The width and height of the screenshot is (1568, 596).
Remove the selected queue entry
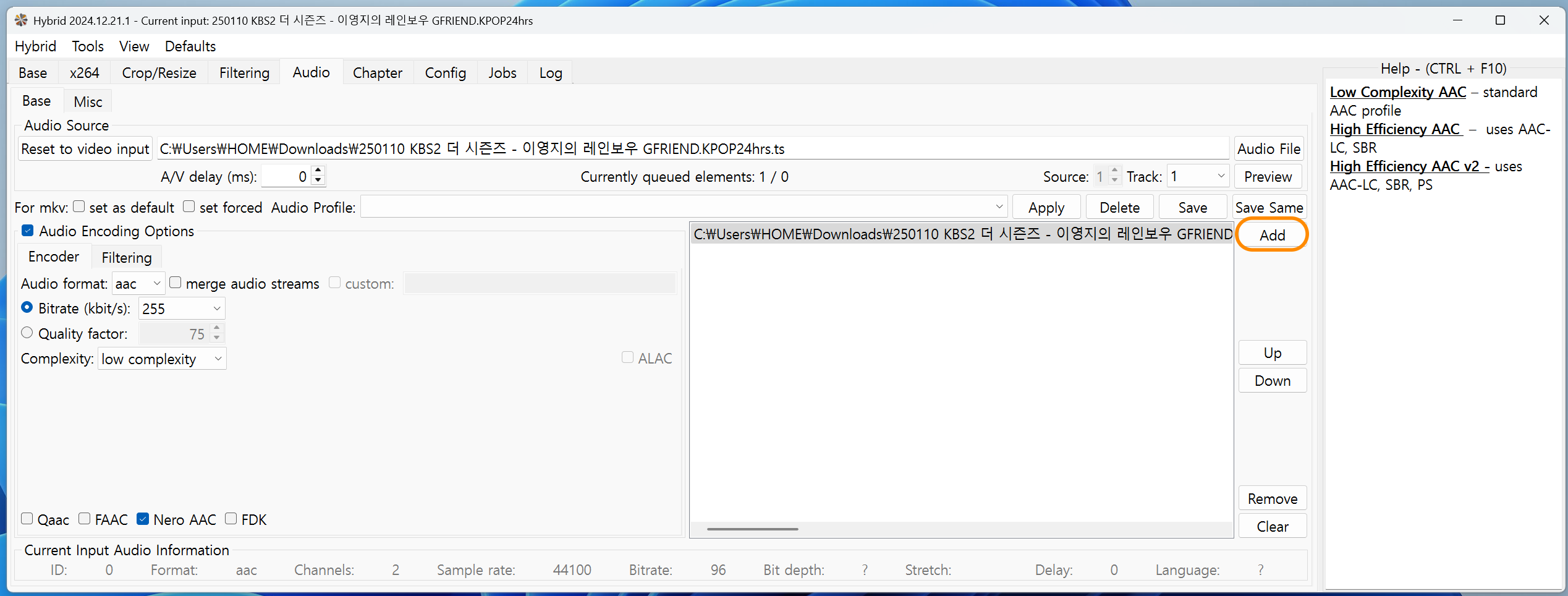1273,499
